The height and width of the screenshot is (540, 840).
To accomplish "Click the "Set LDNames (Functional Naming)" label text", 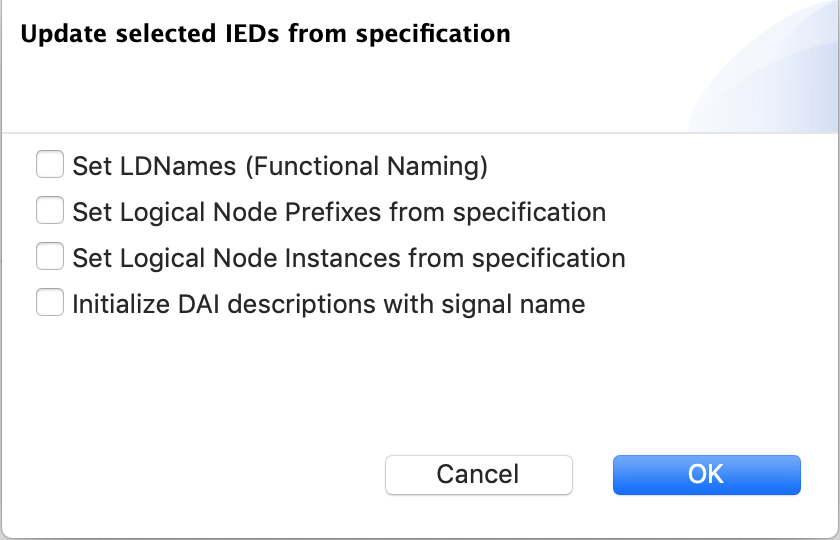I will [280, 165].
